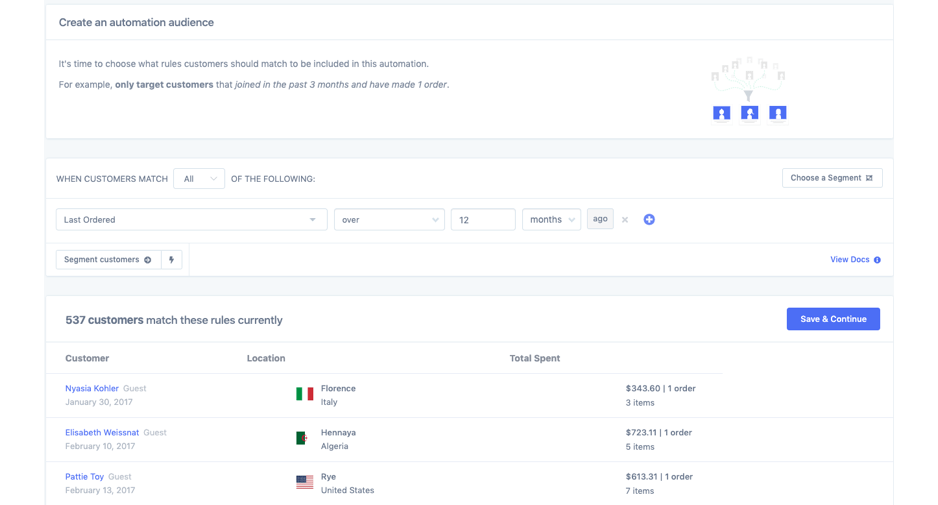Open customer Nyasia Kohler's profile
The height and width of the screenshot is (505, 938).
coord(92,388)
